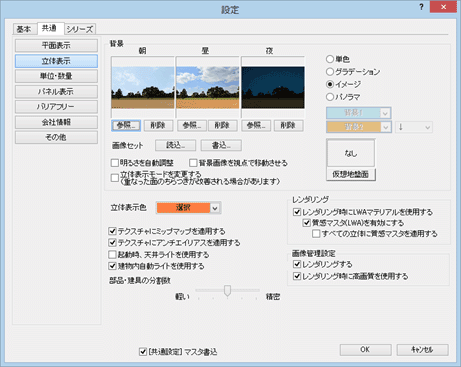Click the 仮想地盤面 button
The height and width of the screenshot is (367, 461).
pyautogui.click(x=351, y=174)
